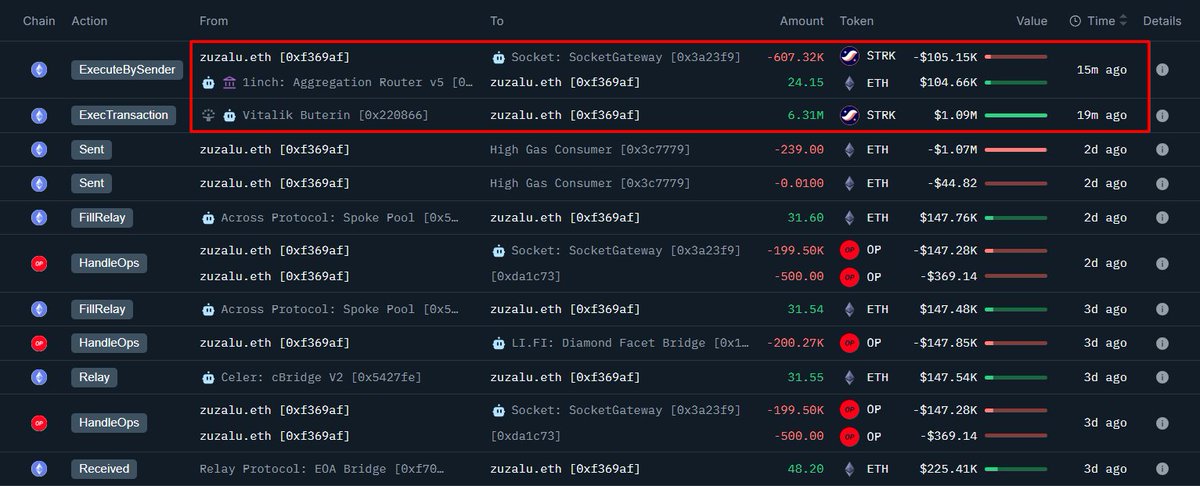Open Relay Protocol: EOA Bridge address
The height and width of the screenshot is (486, 1200).
320,468
